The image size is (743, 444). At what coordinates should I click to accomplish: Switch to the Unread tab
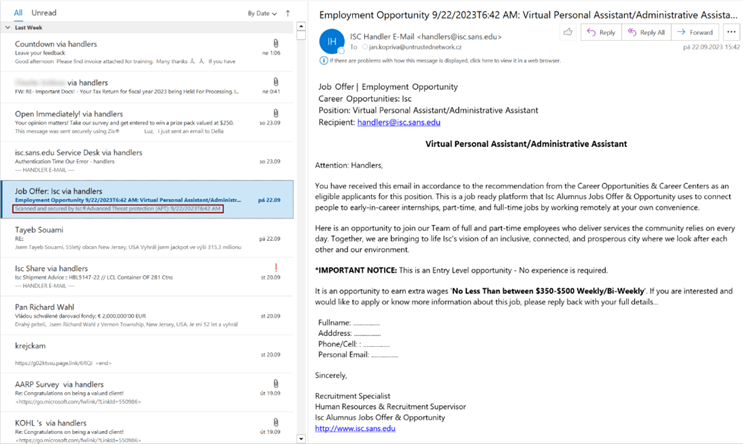tap(44, 13)
